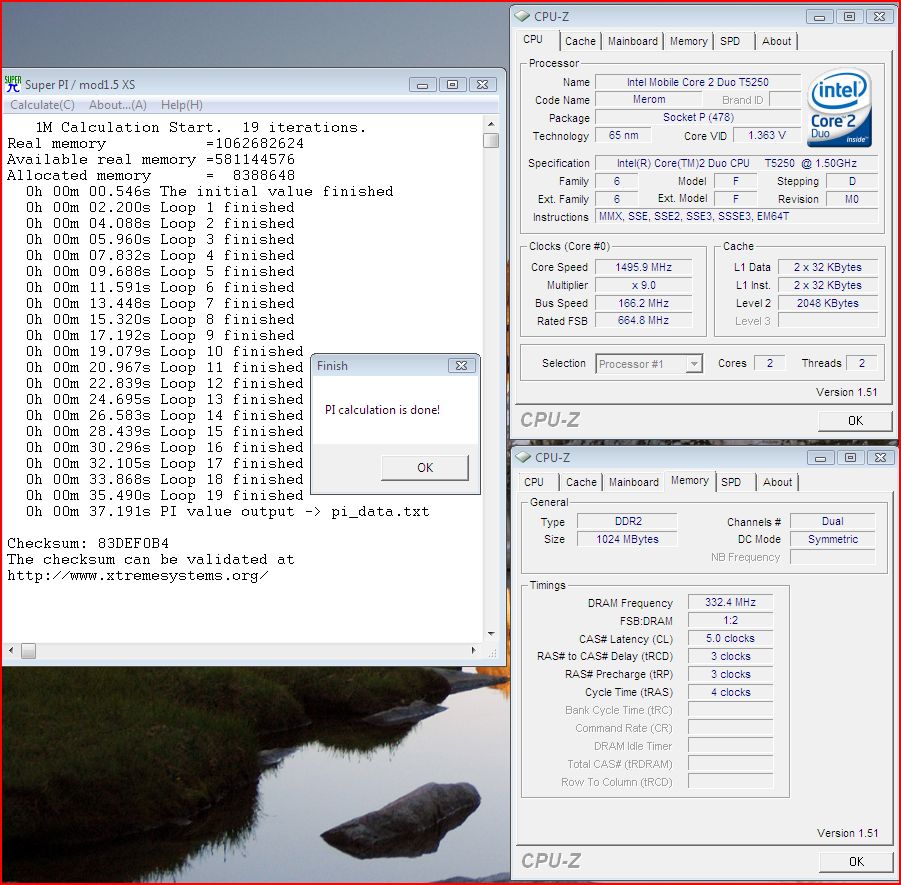Click the Specification field T5250 @ 1.50GHz
The image size is (901, 885).
pyautogui.click(x=737, y=163)
